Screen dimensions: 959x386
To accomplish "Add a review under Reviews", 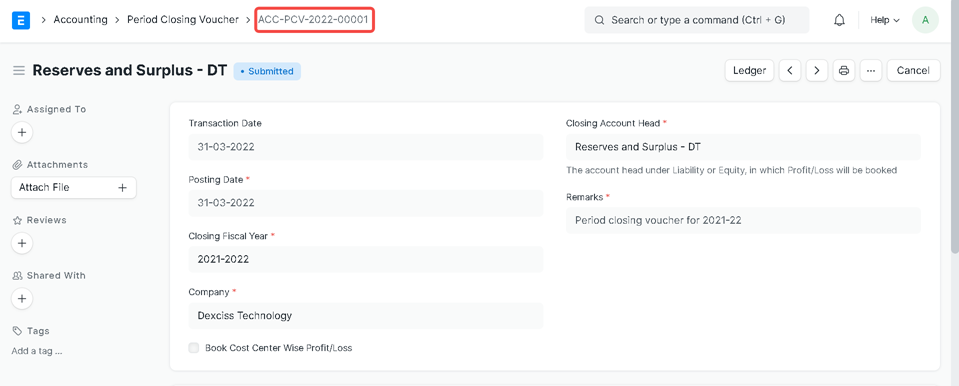I will [22, 243].
